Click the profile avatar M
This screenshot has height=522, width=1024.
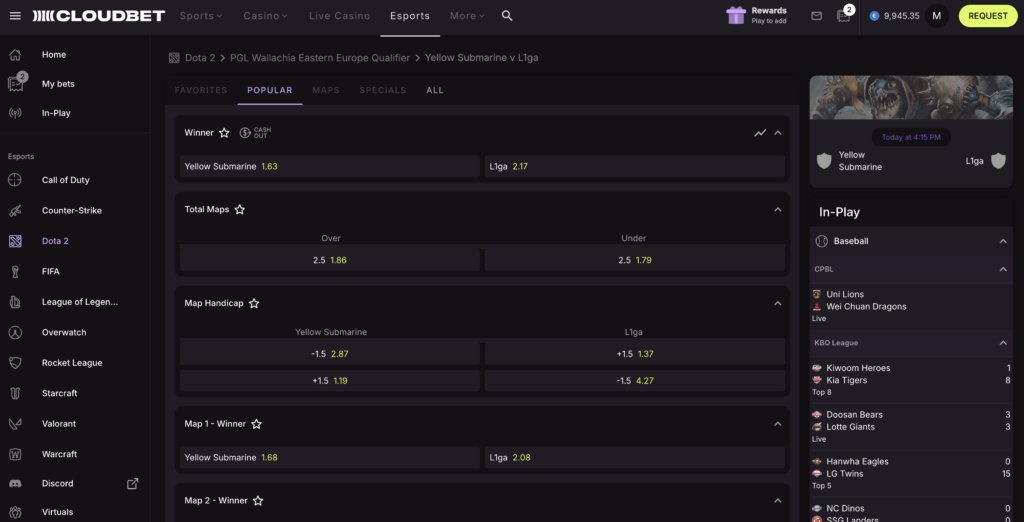[936, 16]
